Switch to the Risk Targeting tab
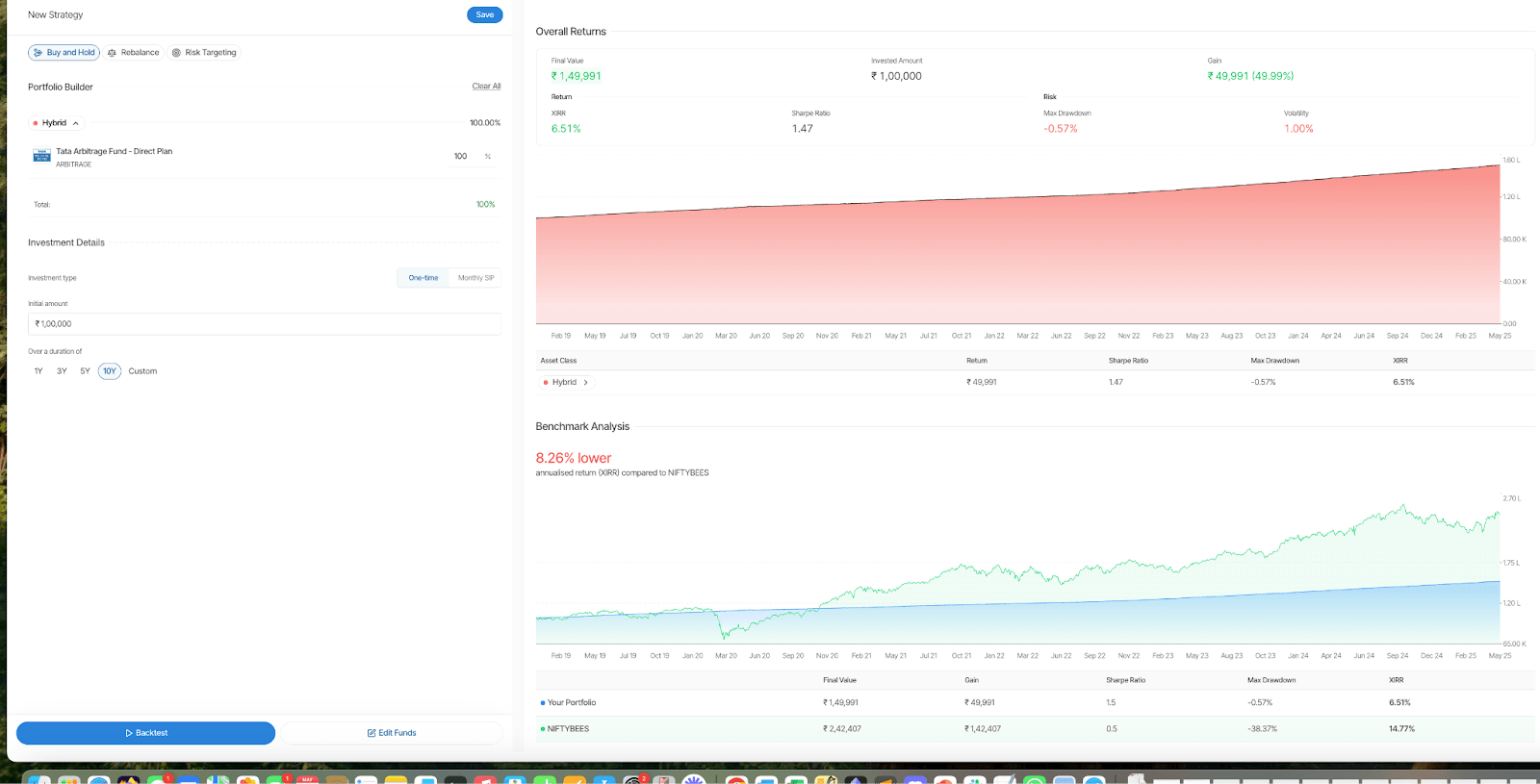The image size is (1540, 784). 210,53
